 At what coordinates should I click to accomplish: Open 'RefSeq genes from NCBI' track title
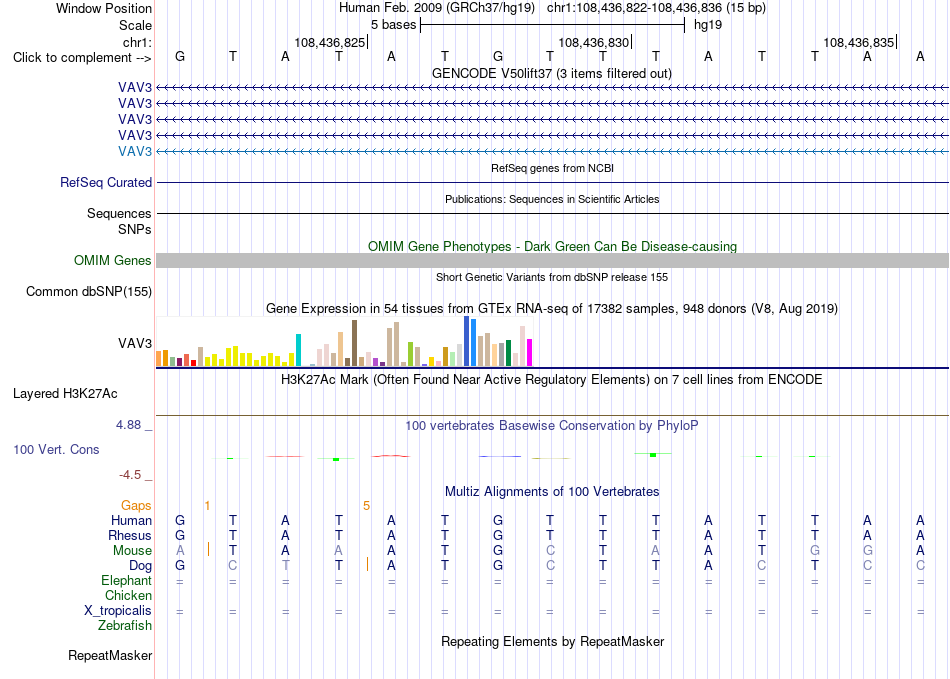click(x=552, y=168)
